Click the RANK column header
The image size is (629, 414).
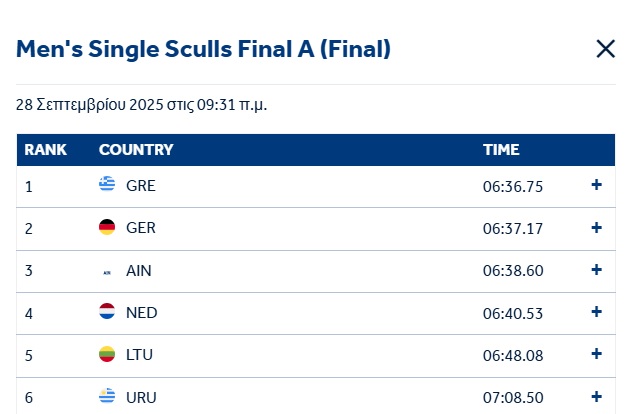point(46,150)
